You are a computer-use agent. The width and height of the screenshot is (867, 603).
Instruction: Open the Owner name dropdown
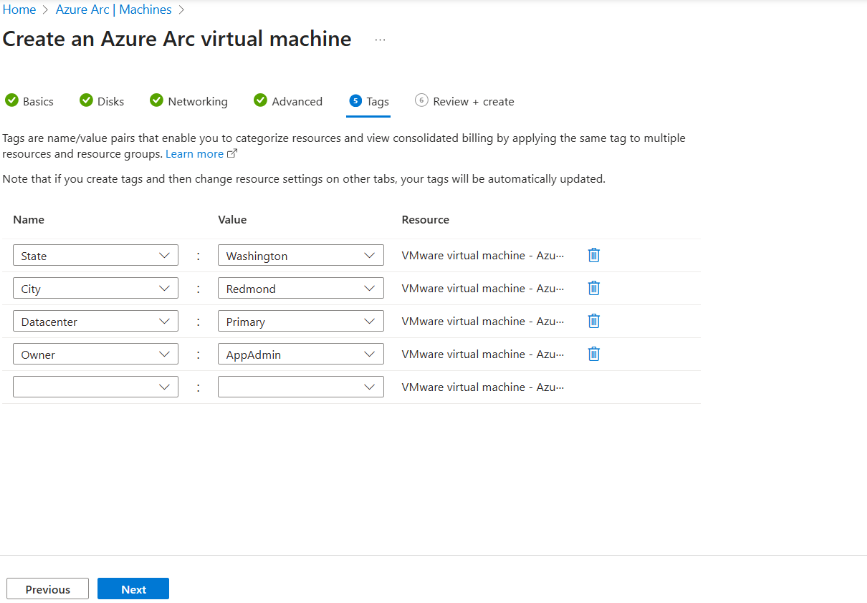coord(165,355)
